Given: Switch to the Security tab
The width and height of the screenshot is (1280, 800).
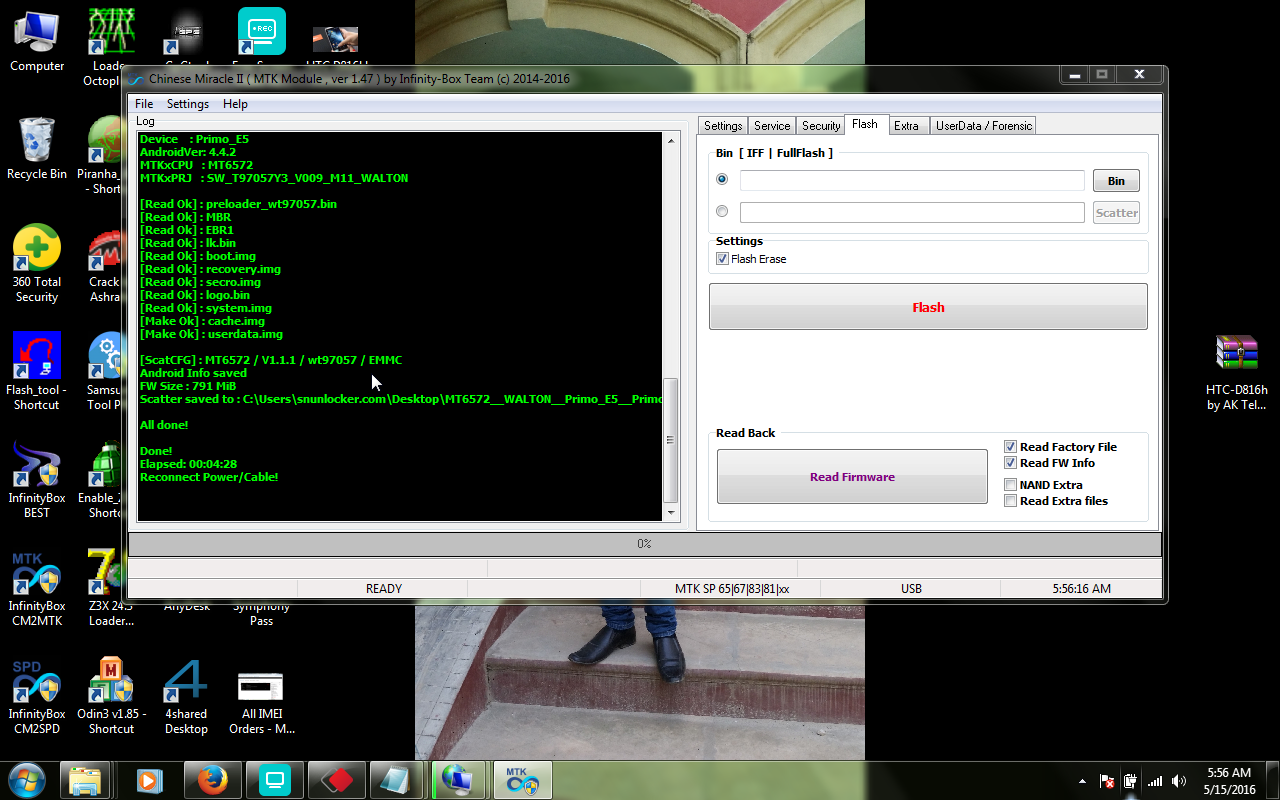Looking at the screenshot, I should (x=821, y=126).
